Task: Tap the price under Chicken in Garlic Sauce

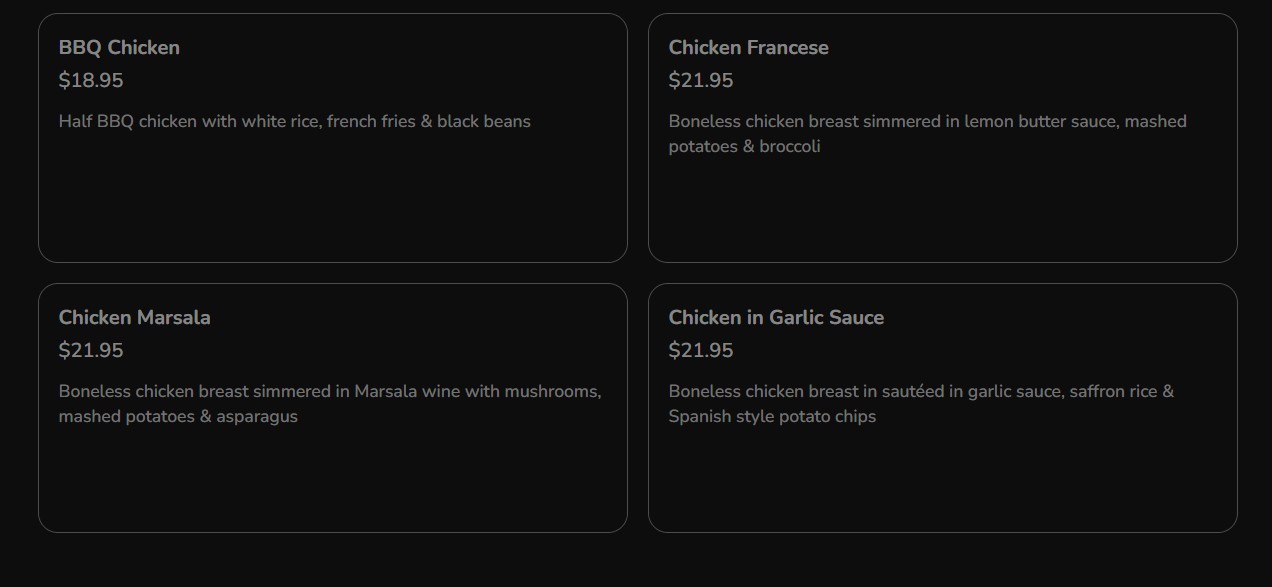Action: pyautogui.click(x=701, y=351)
